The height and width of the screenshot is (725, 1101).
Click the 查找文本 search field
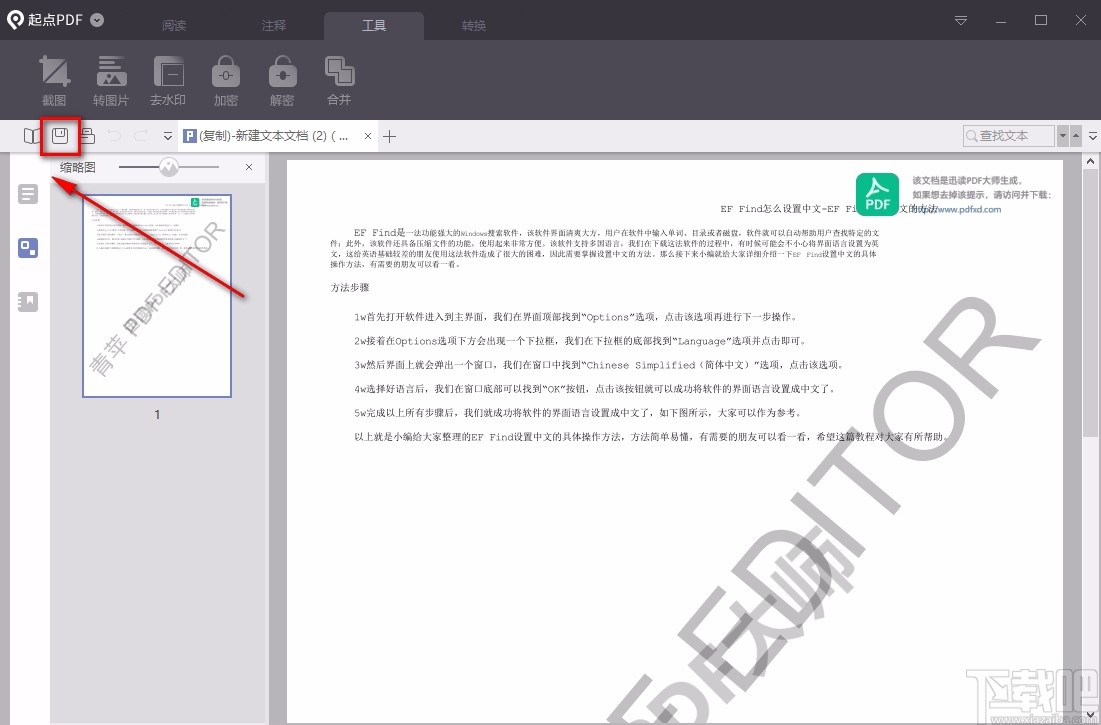pos(1008,135)
